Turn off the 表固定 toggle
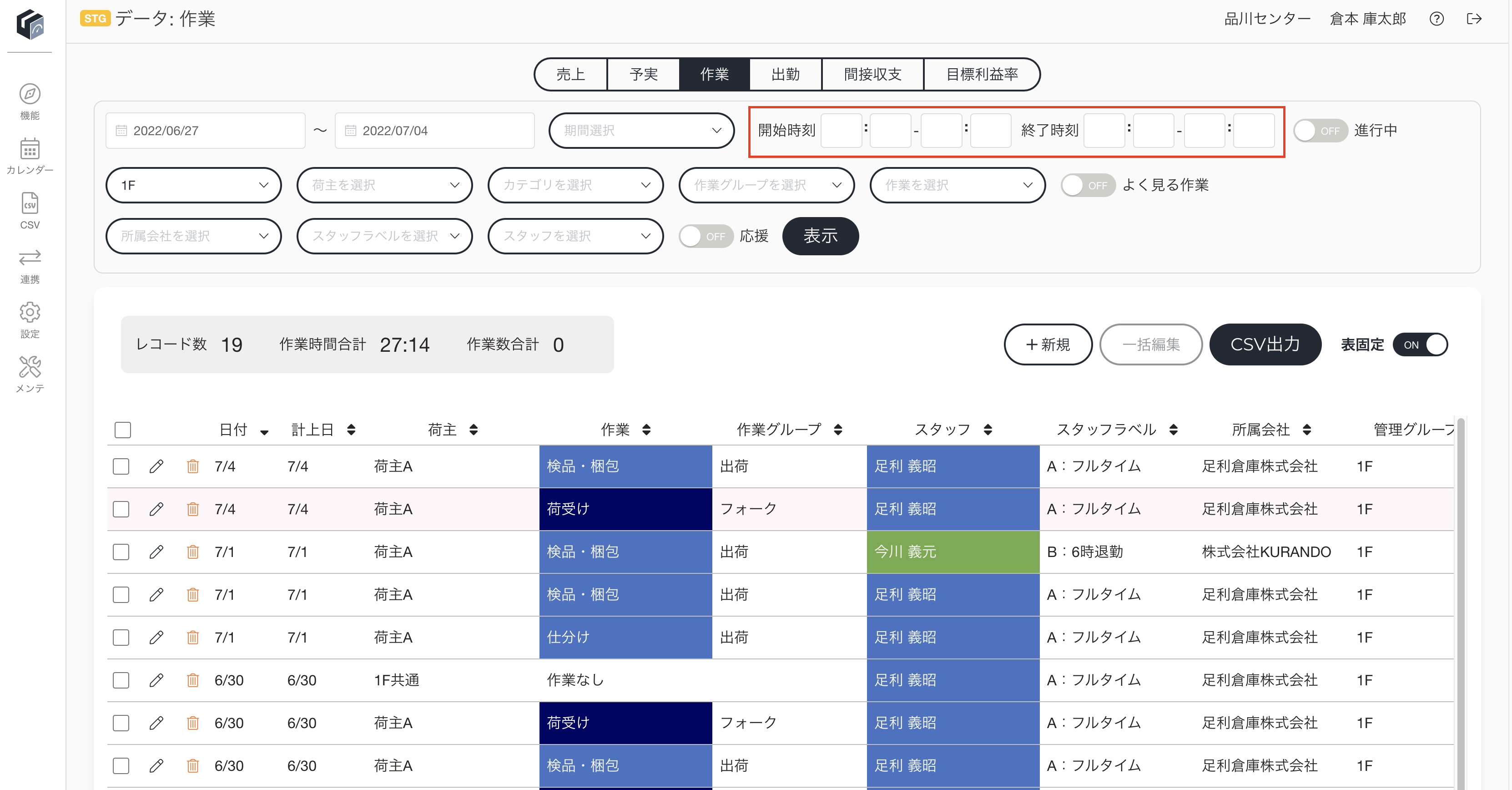 coord(1421,345)
